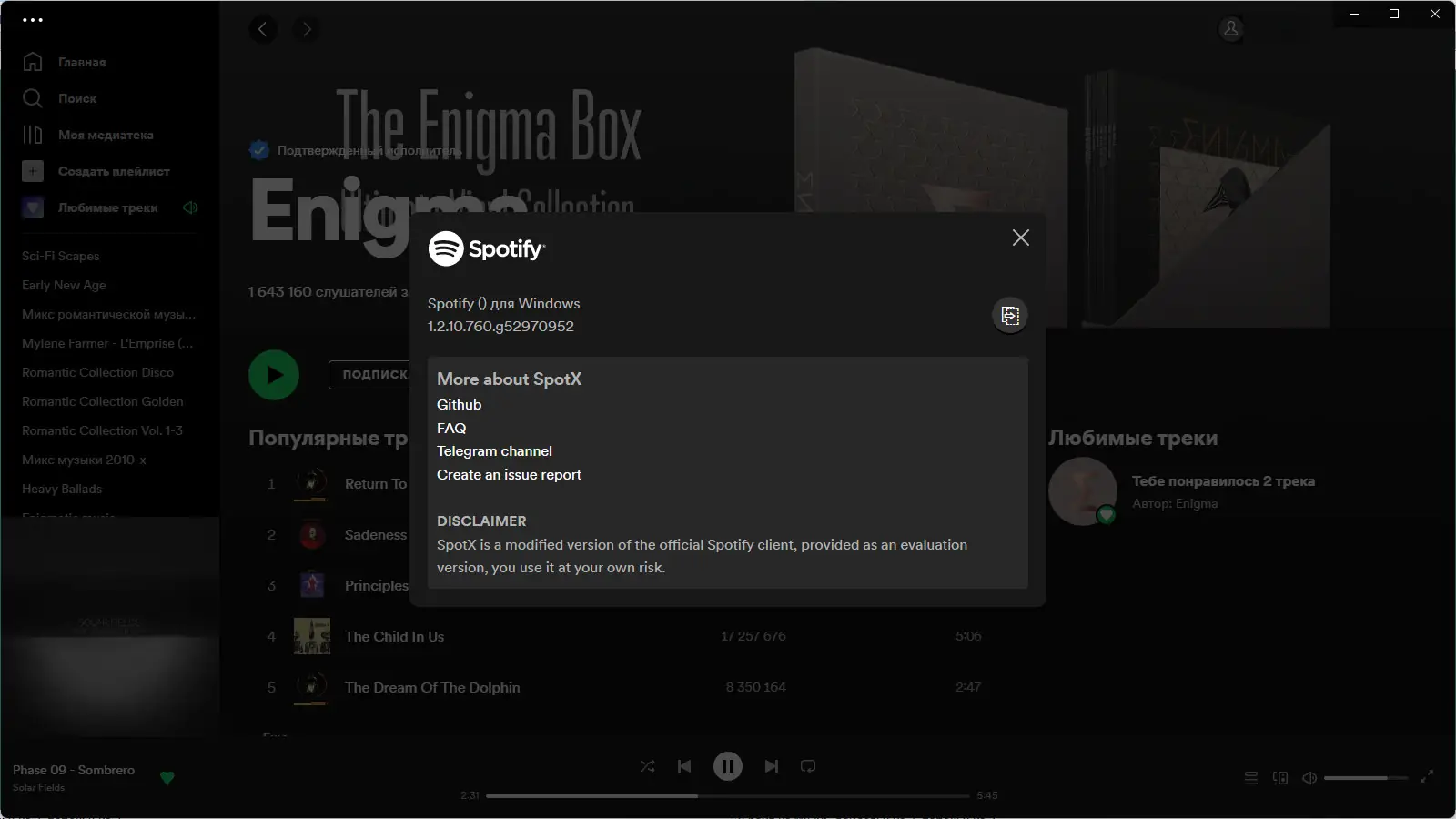The image size is (1456, 819).
Task: Toggle repeat mode
Action: 808,766
